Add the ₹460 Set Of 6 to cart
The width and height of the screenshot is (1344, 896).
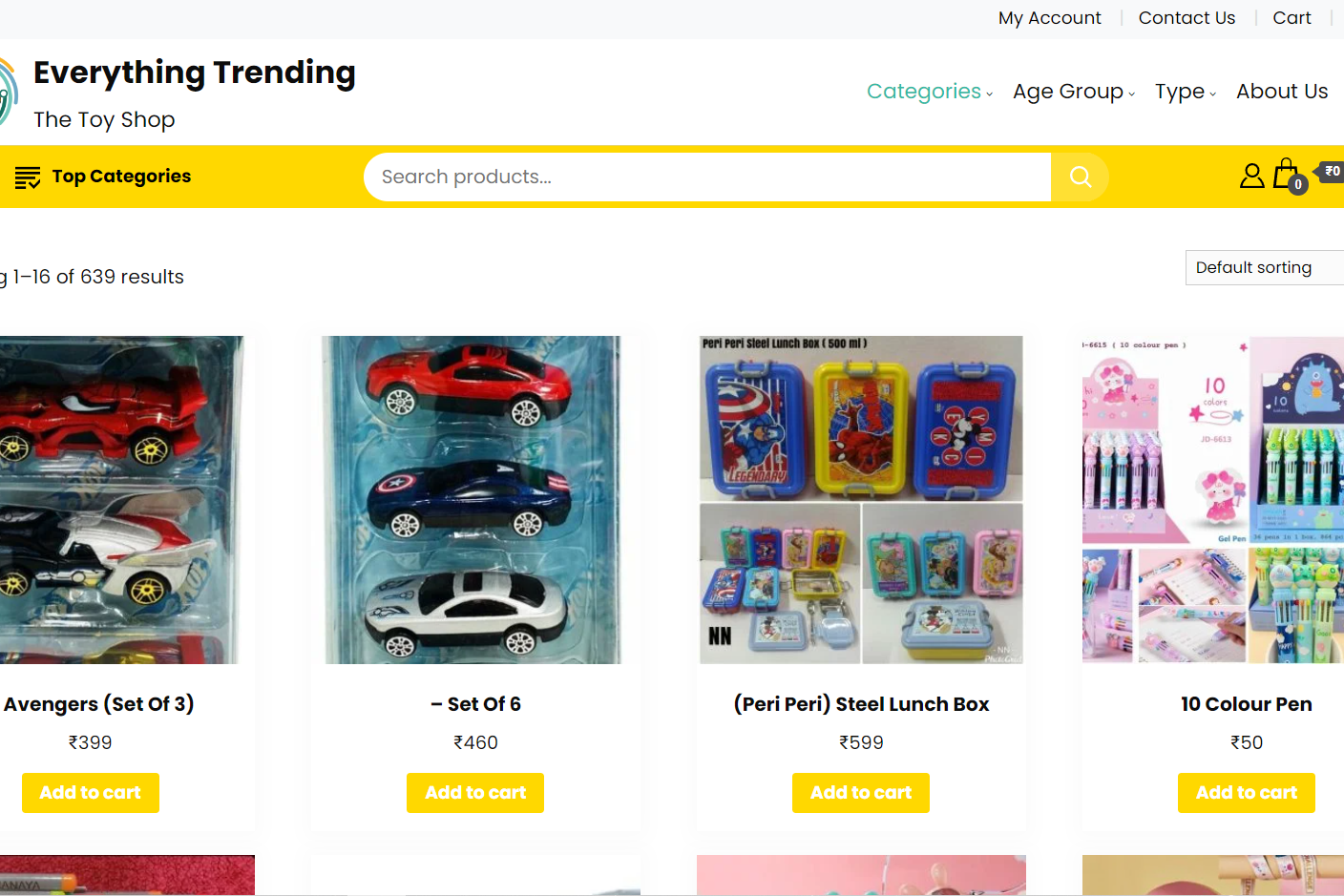(x=475, y=793)
